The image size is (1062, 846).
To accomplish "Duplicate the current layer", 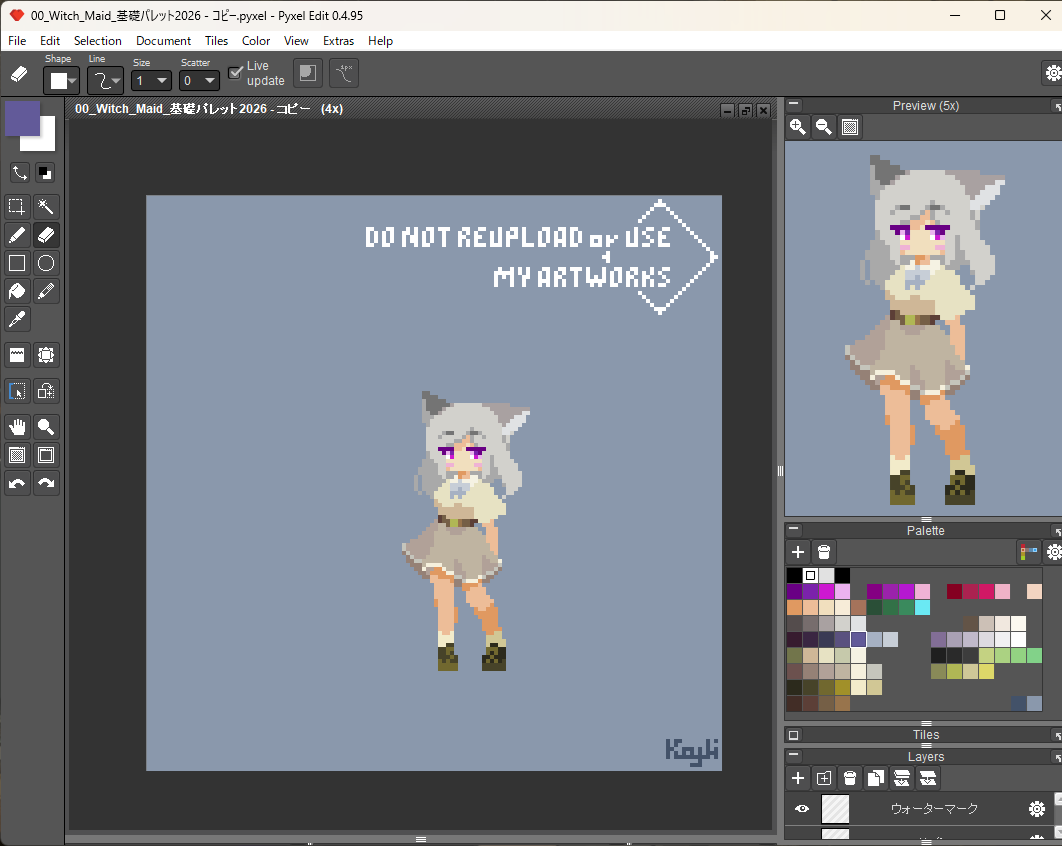I will (876, 778).
